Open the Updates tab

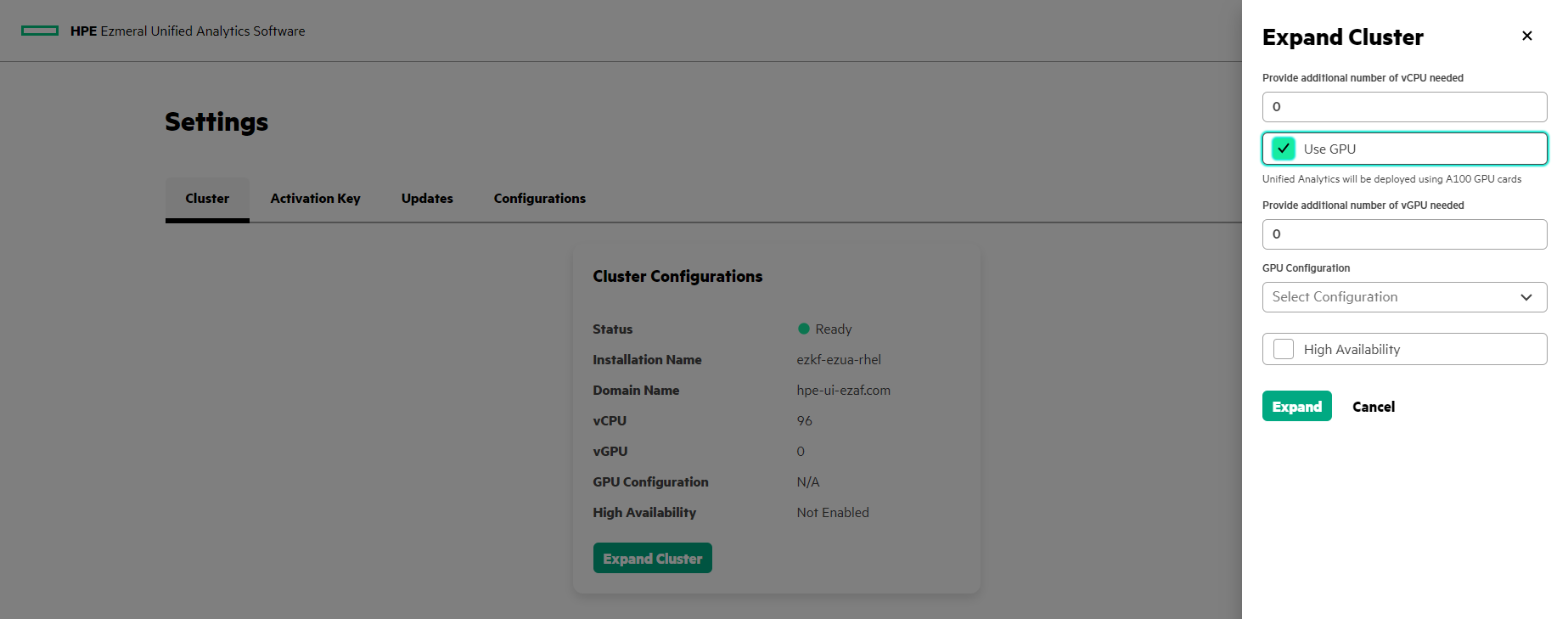click(x=427, y=199)
